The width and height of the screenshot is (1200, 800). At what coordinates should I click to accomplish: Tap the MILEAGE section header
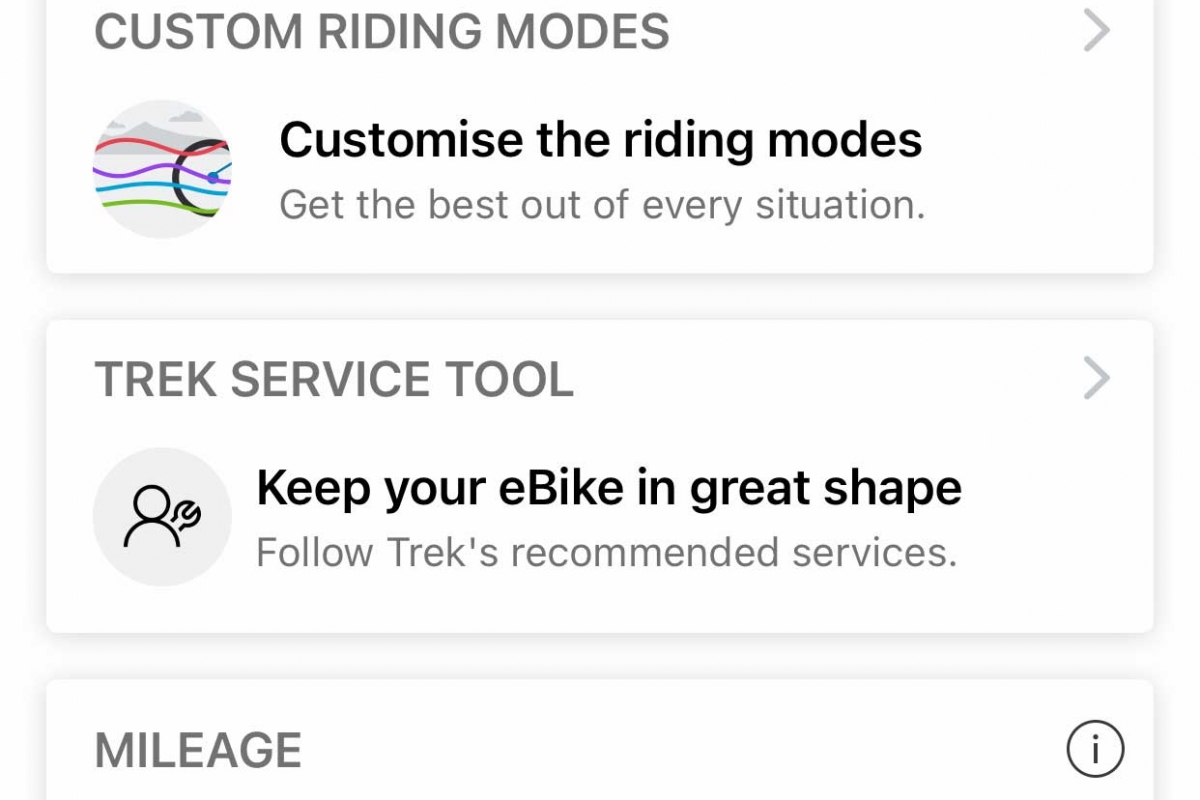tap(198, 750)
